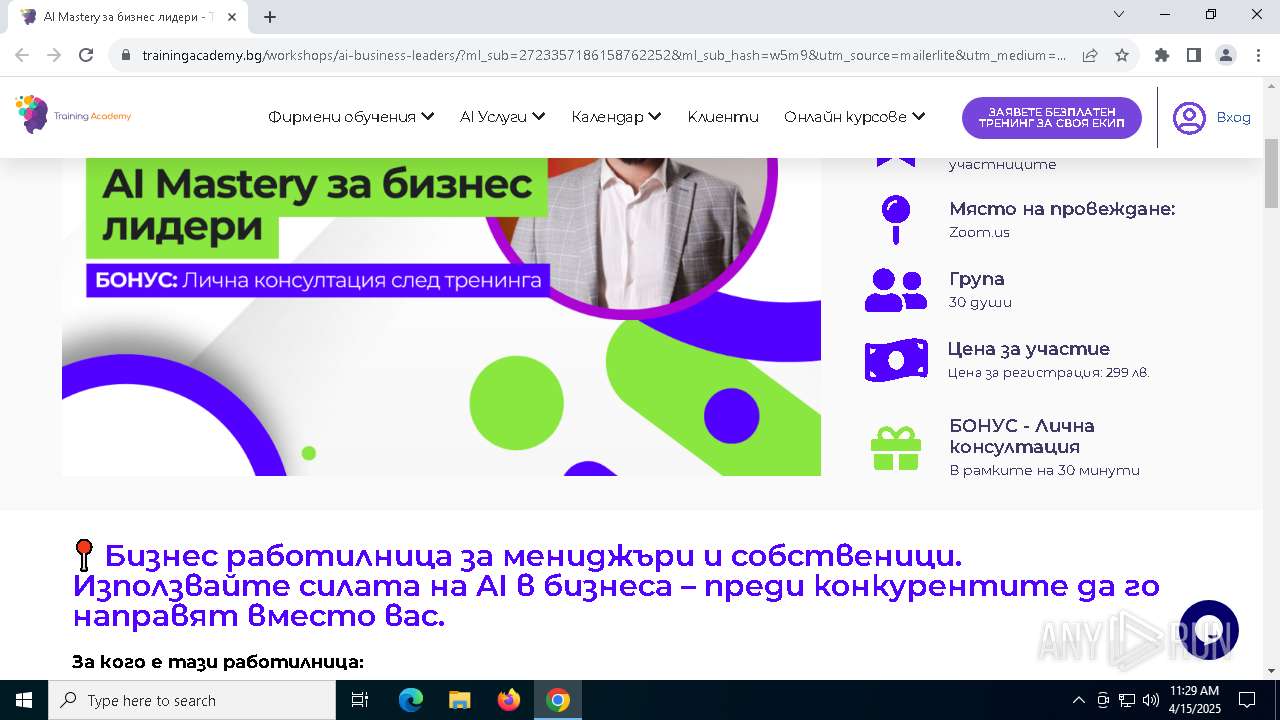Click the Type here to search box
Viewport: 1280px width, 720px height.
point(192,700)
